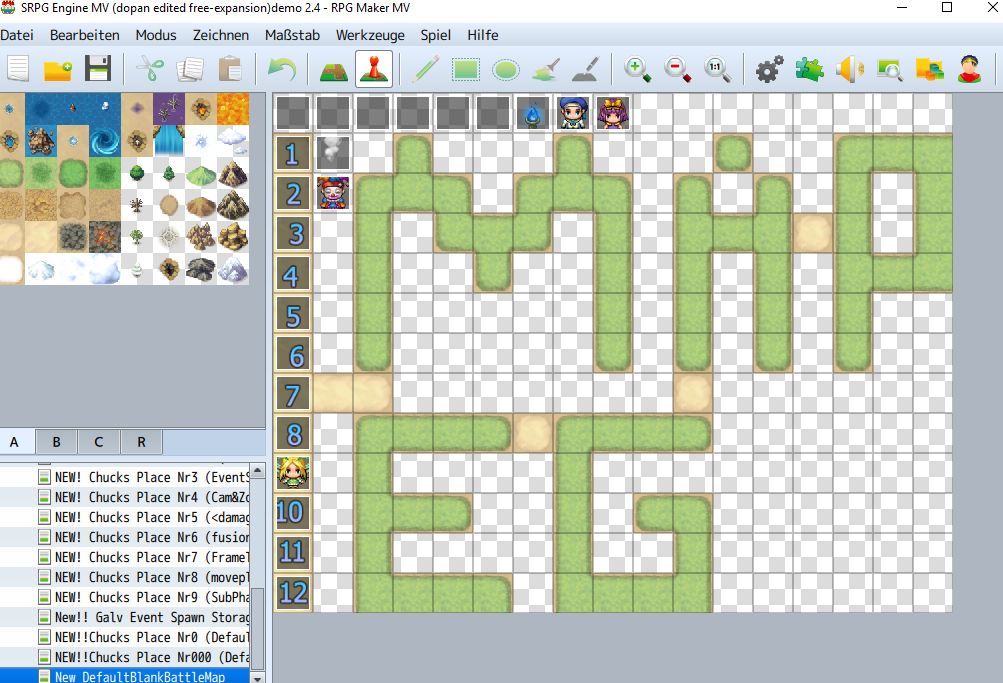Click the Undo arrow icon
Image resolution: width=1003 pixels, height=683 pixels.
[x=281, y=68]
